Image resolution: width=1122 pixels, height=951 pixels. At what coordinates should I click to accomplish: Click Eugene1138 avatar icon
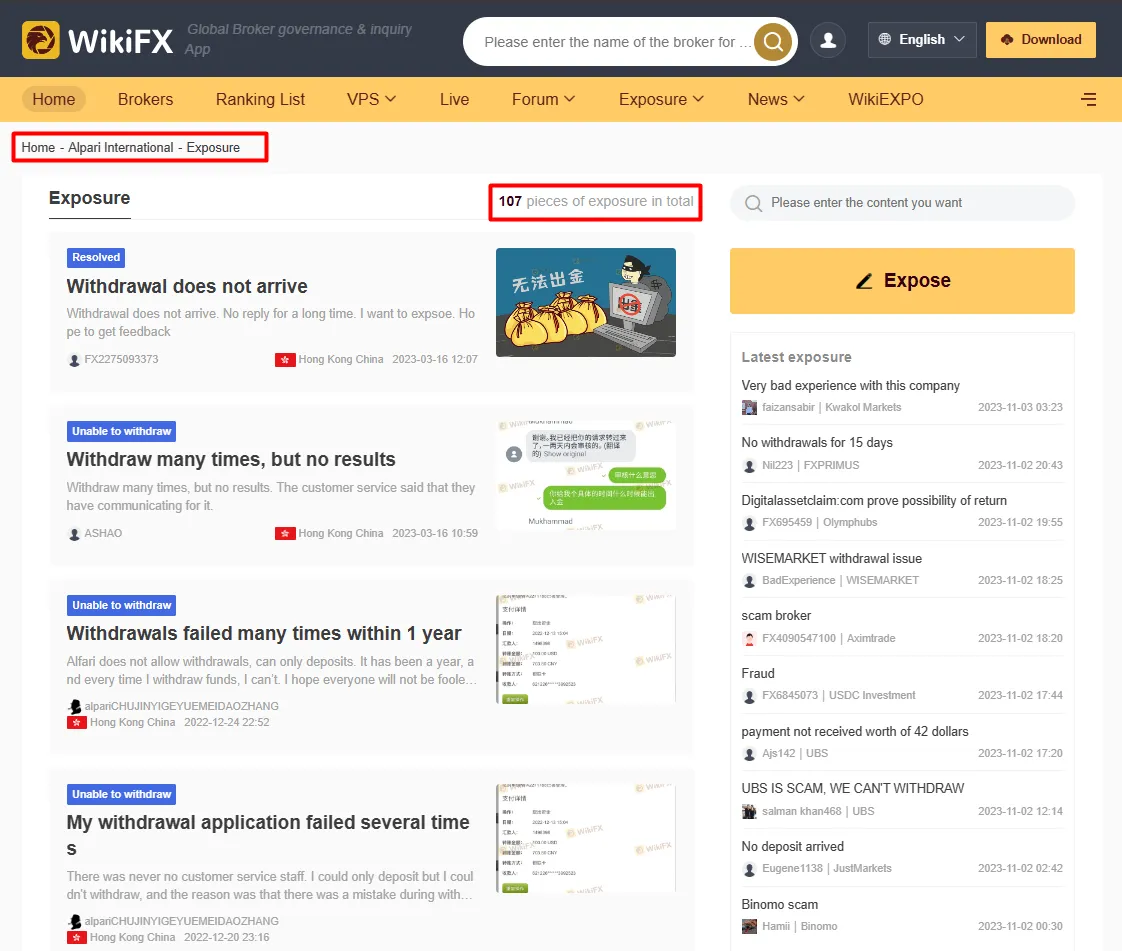[749, 869]
